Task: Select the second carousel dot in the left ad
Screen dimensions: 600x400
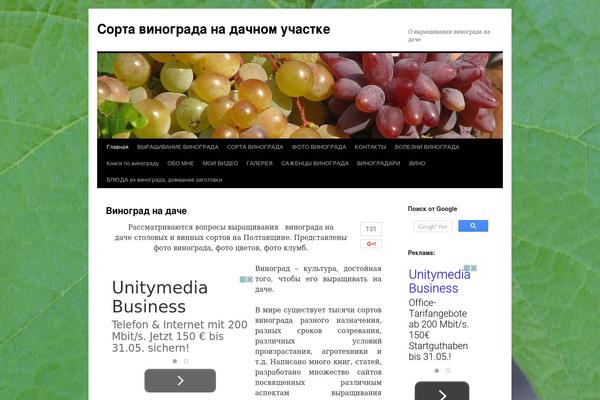Action: point(186,361)
